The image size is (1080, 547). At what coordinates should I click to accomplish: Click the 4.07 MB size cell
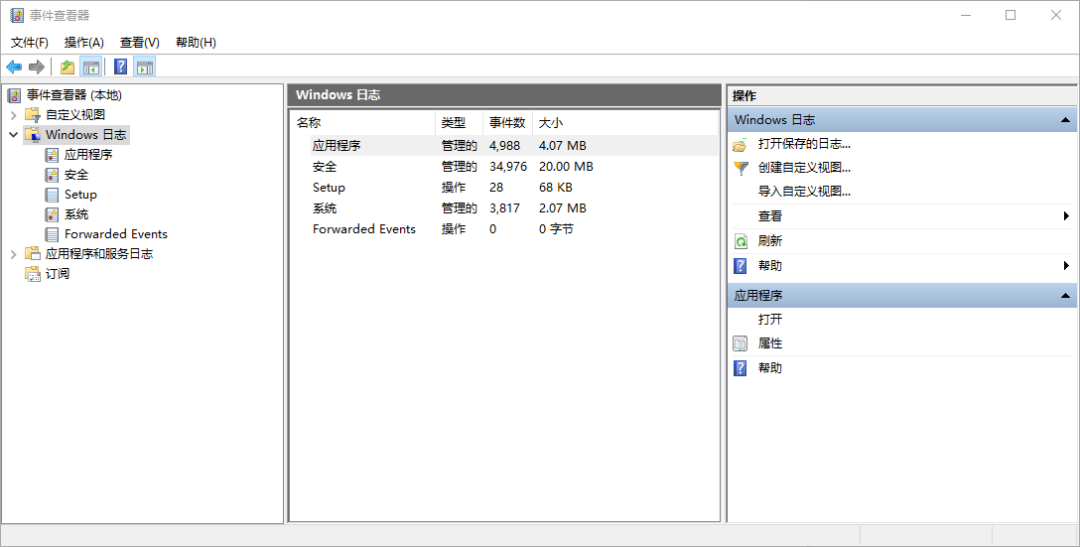563,146
